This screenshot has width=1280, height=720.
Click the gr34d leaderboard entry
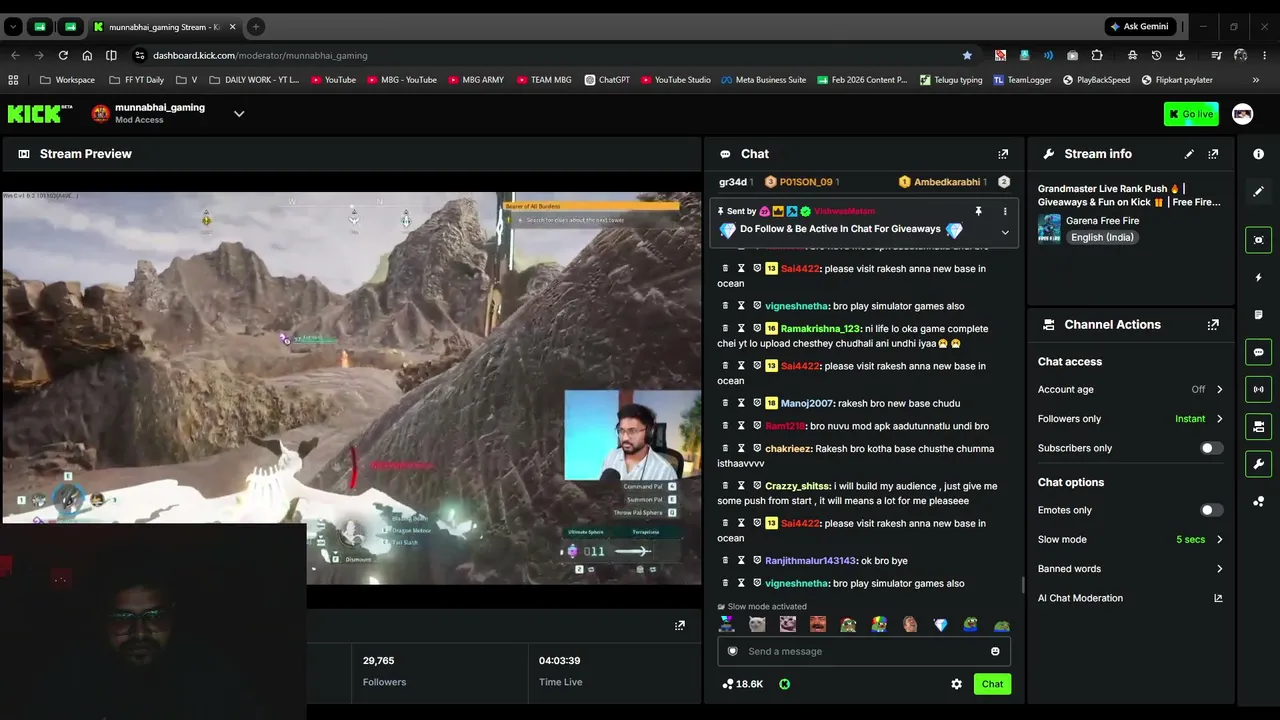(x=736, y=182)
